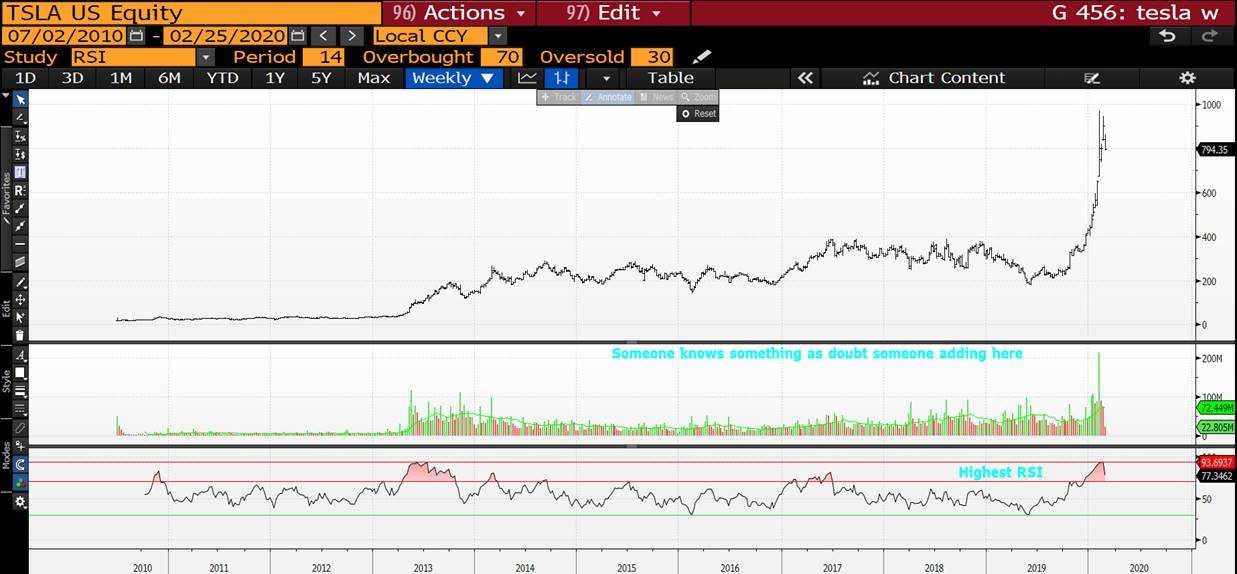This screenshot has height=574, width=1237.
Task: Open chart annotation edit icon
Action: click(x=1092, y=78)
